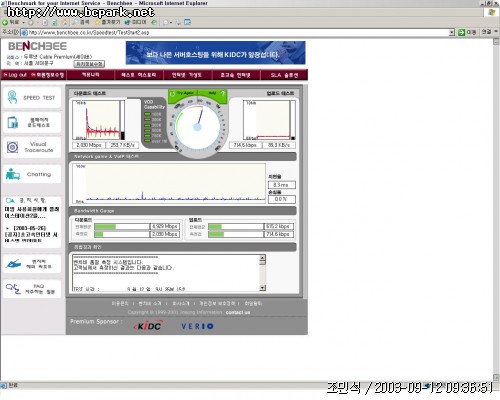Image resolution: width=500 pixels, height=400 pixels.
Task: Click the 714.6 kbps upload value
Action: coord(245,145)
